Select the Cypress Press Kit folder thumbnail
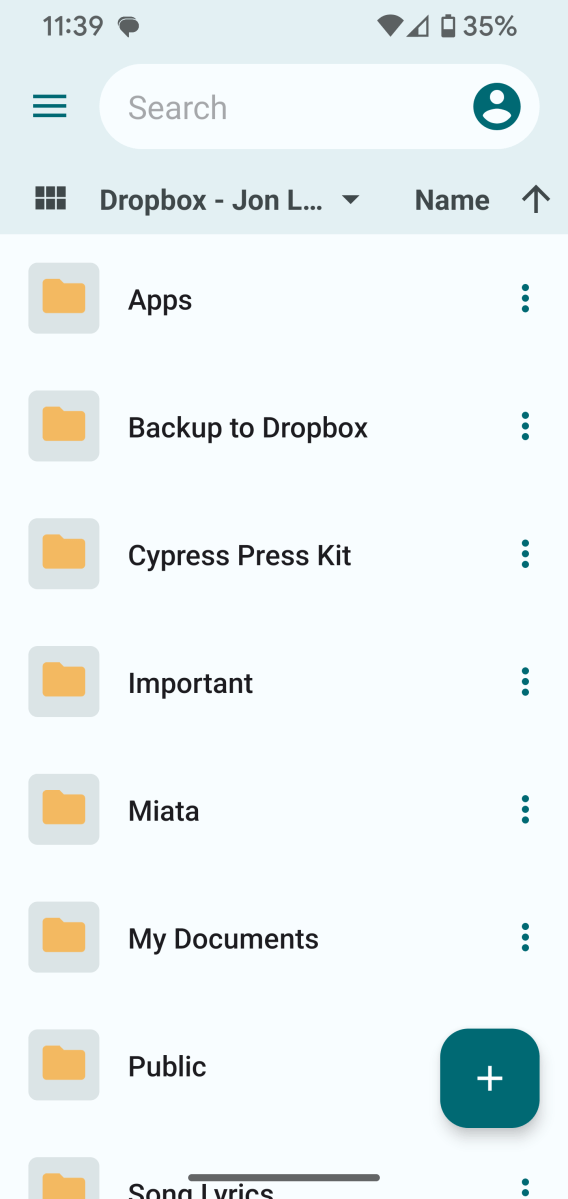 pyautogui.click(x=63, y=554)
